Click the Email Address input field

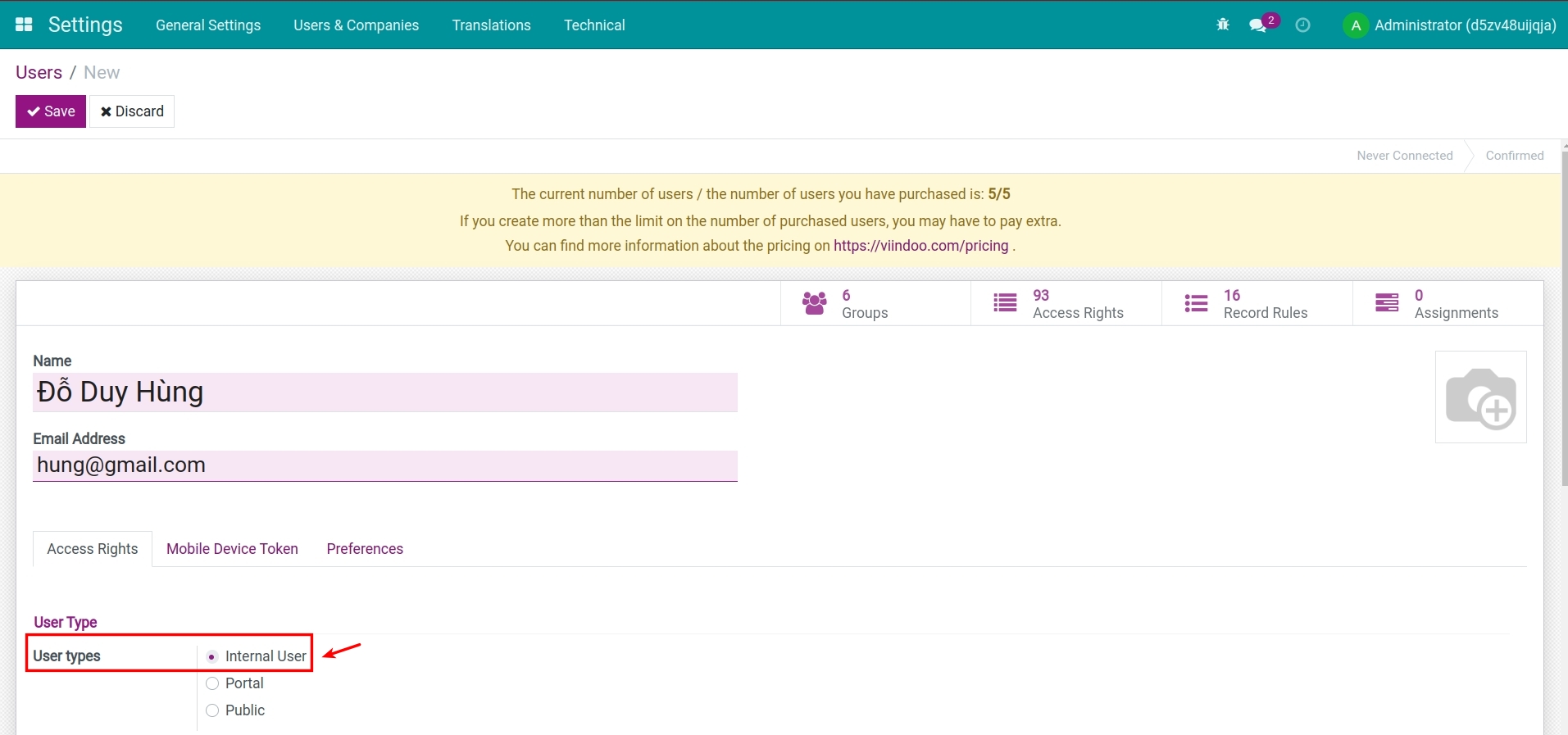tap(385, 465)
